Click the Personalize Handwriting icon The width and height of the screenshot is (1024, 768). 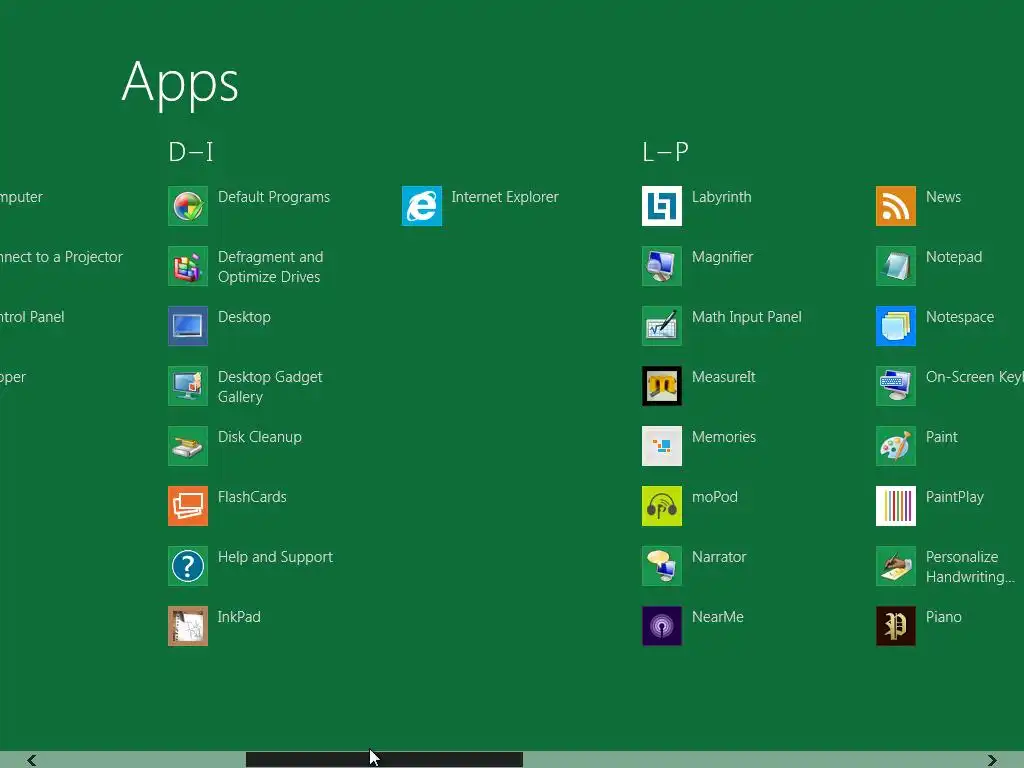[x=896, y=566]
